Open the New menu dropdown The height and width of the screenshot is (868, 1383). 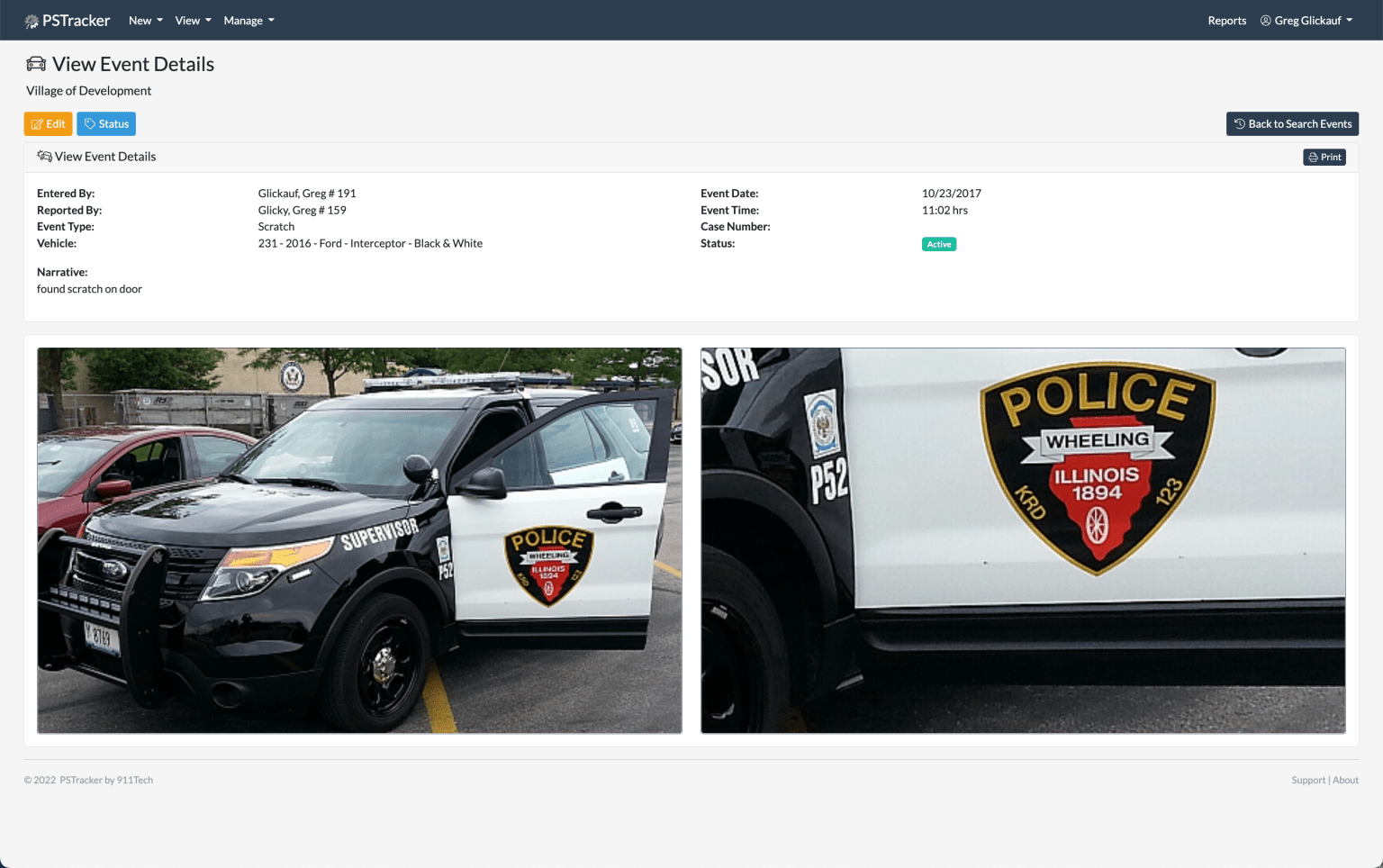145,20
